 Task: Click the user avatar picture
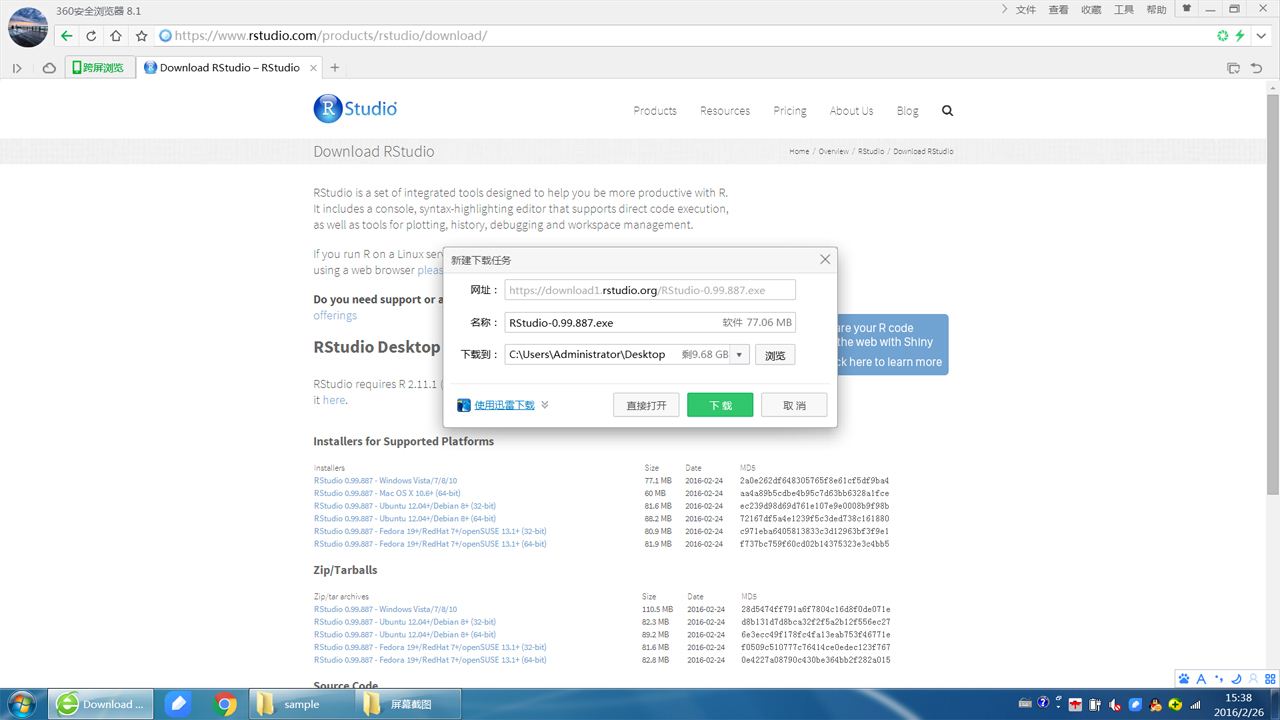coord(28,27)
